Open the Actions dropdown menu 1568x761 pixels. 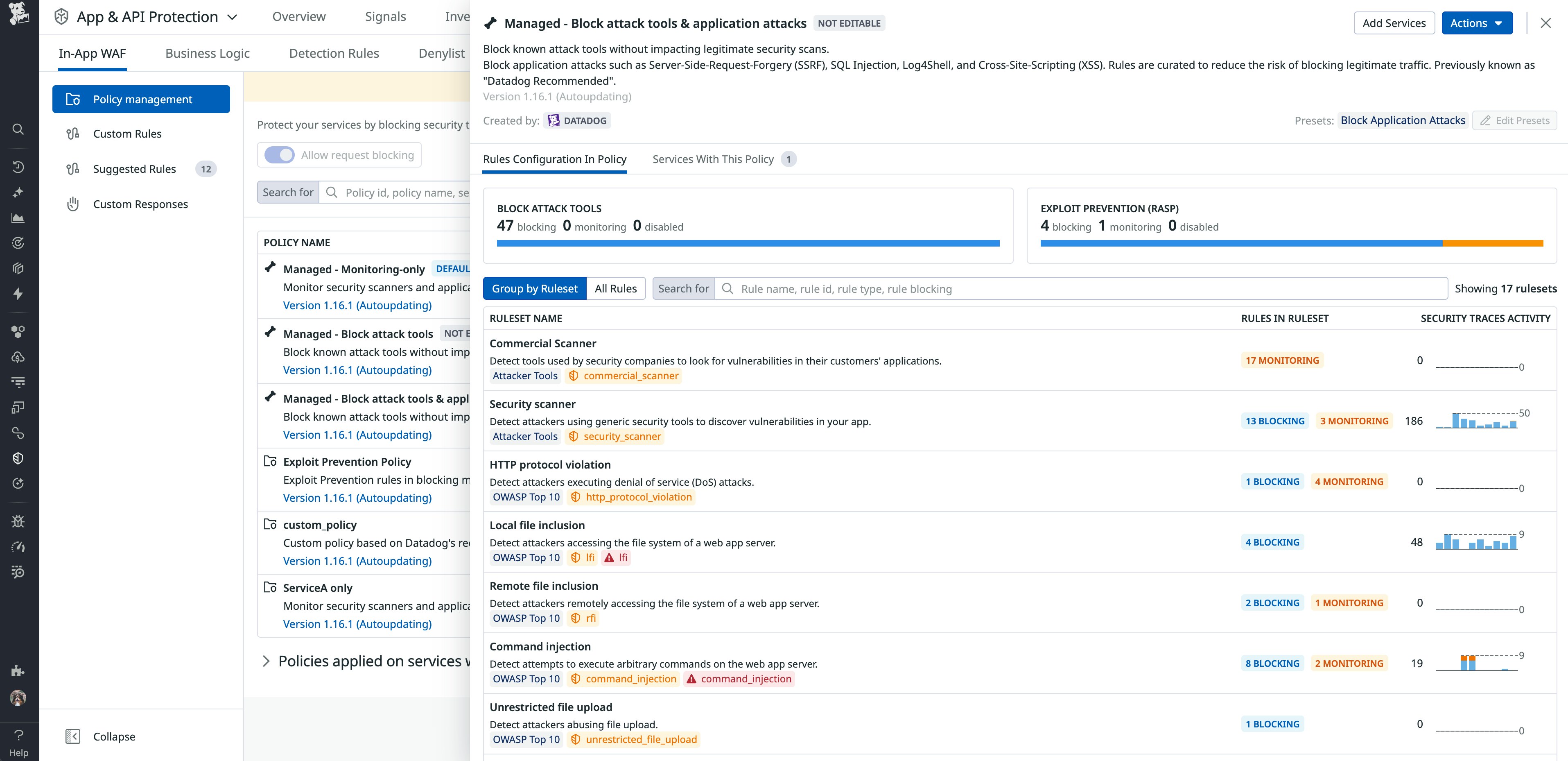1477,23
